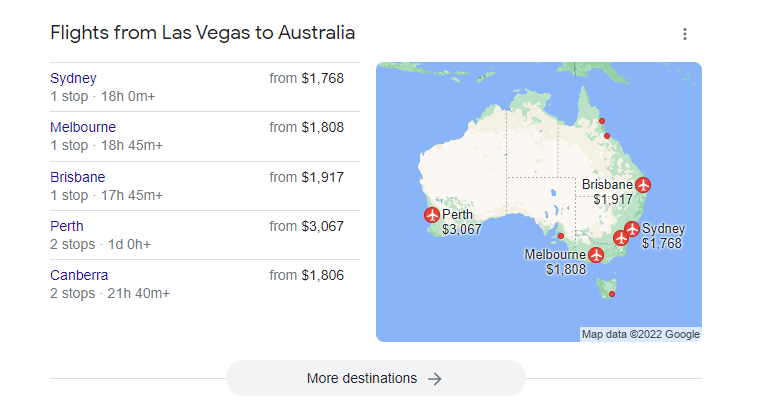This screenshot has height=420, width=783.
Task: Expand the More destinations button
Action: point(375,379)
